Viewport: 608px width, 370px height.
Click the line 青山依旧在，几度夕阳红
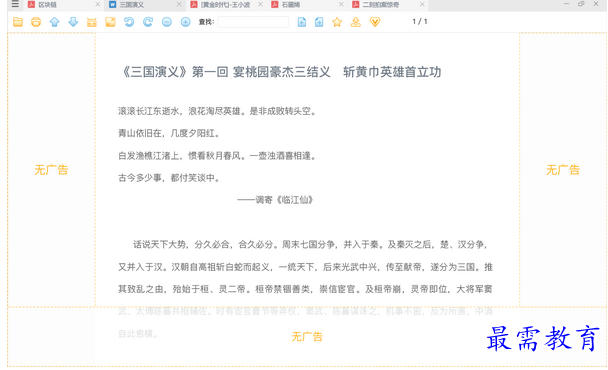169,133
